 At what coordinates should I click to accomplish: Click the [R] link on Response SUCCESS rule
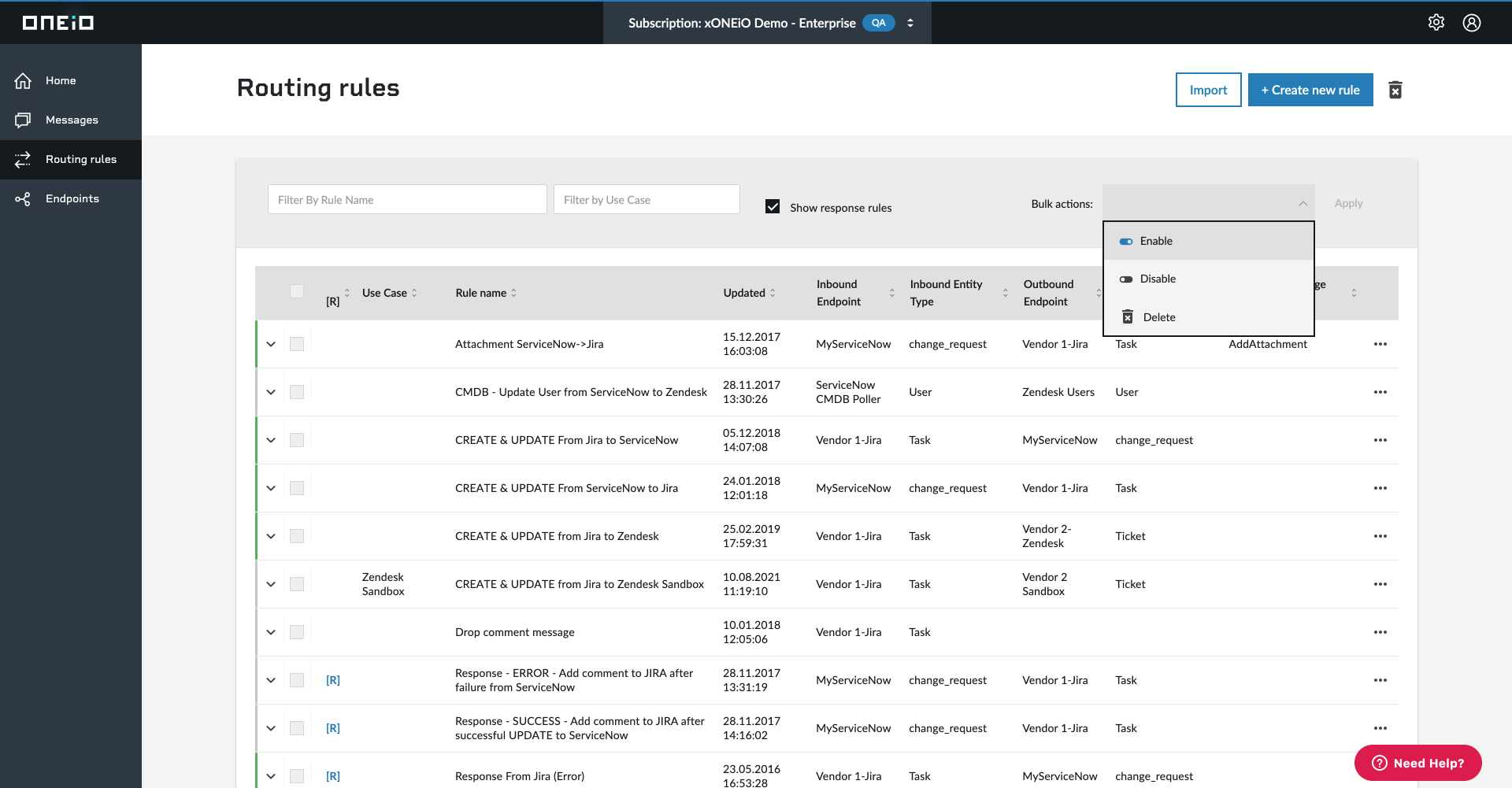coord(333,728)
